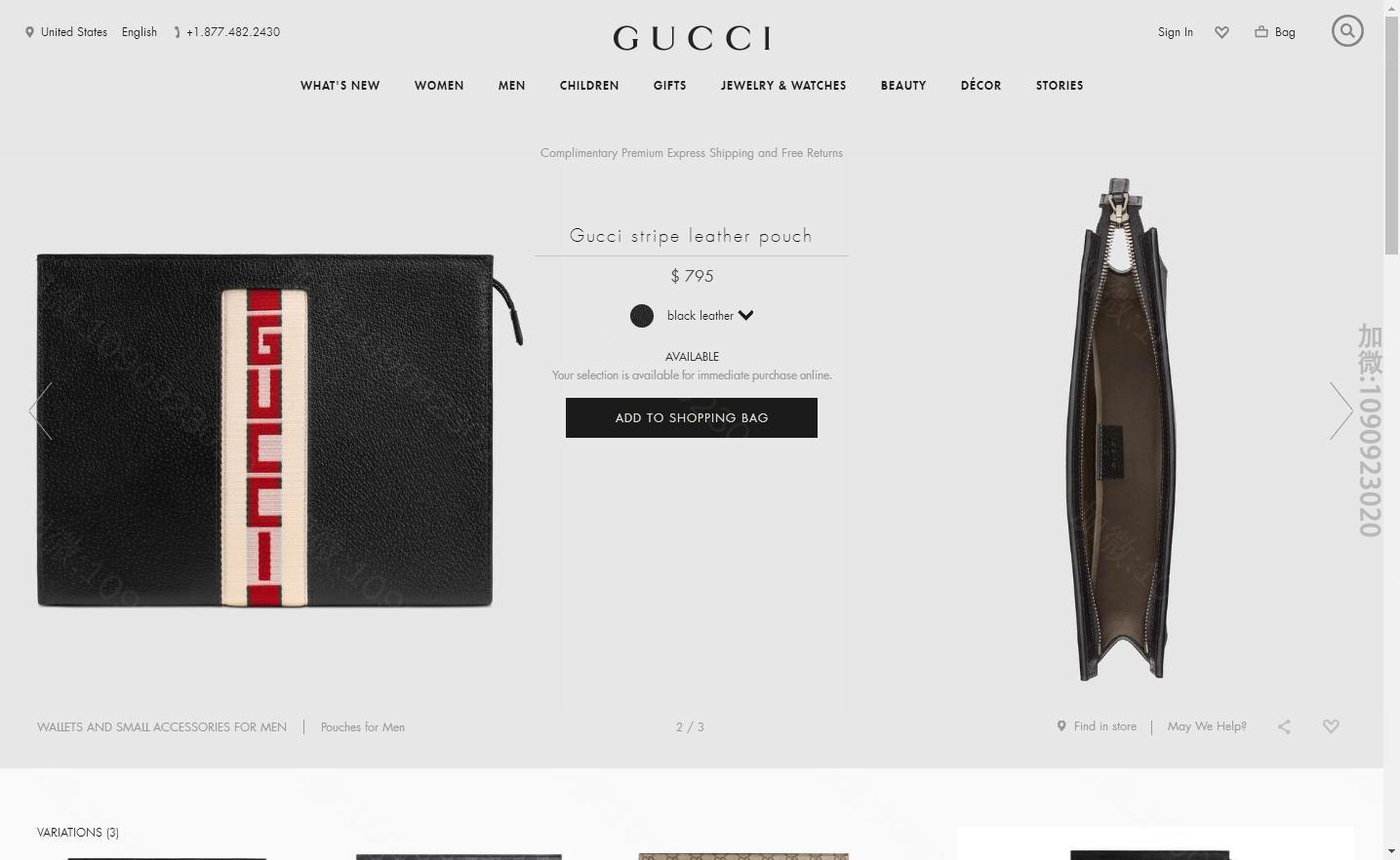Image resolution: width=1400 pixels, height=860 pixels.
Task: Click the share icon below product
Action: point(1284,726)
